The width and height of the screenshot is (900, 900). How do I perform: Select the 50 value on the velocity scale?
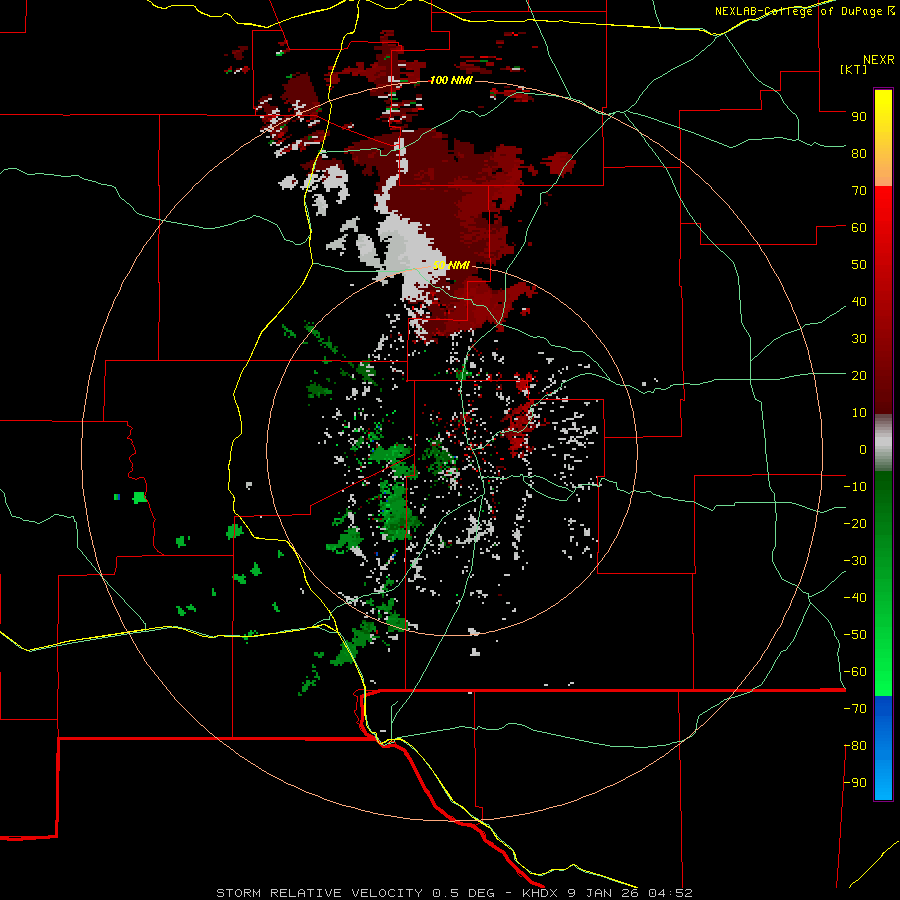(x=859, y=265)
